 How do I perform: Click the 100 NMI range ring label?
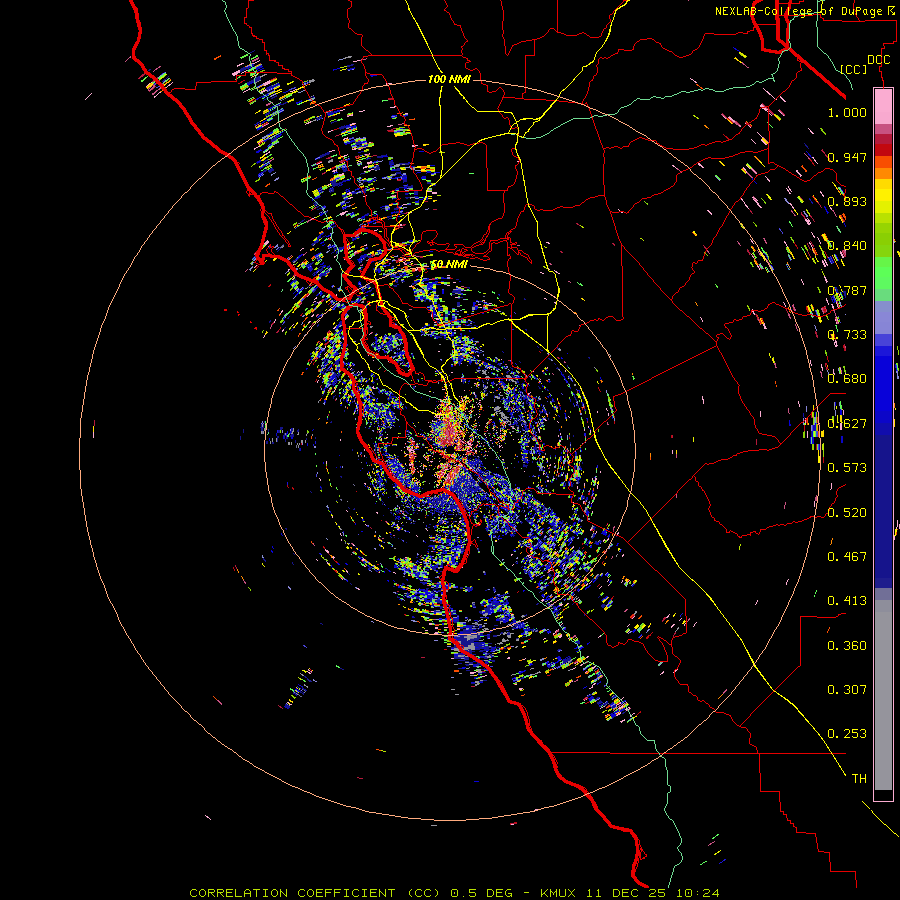[x=449, y=79]
